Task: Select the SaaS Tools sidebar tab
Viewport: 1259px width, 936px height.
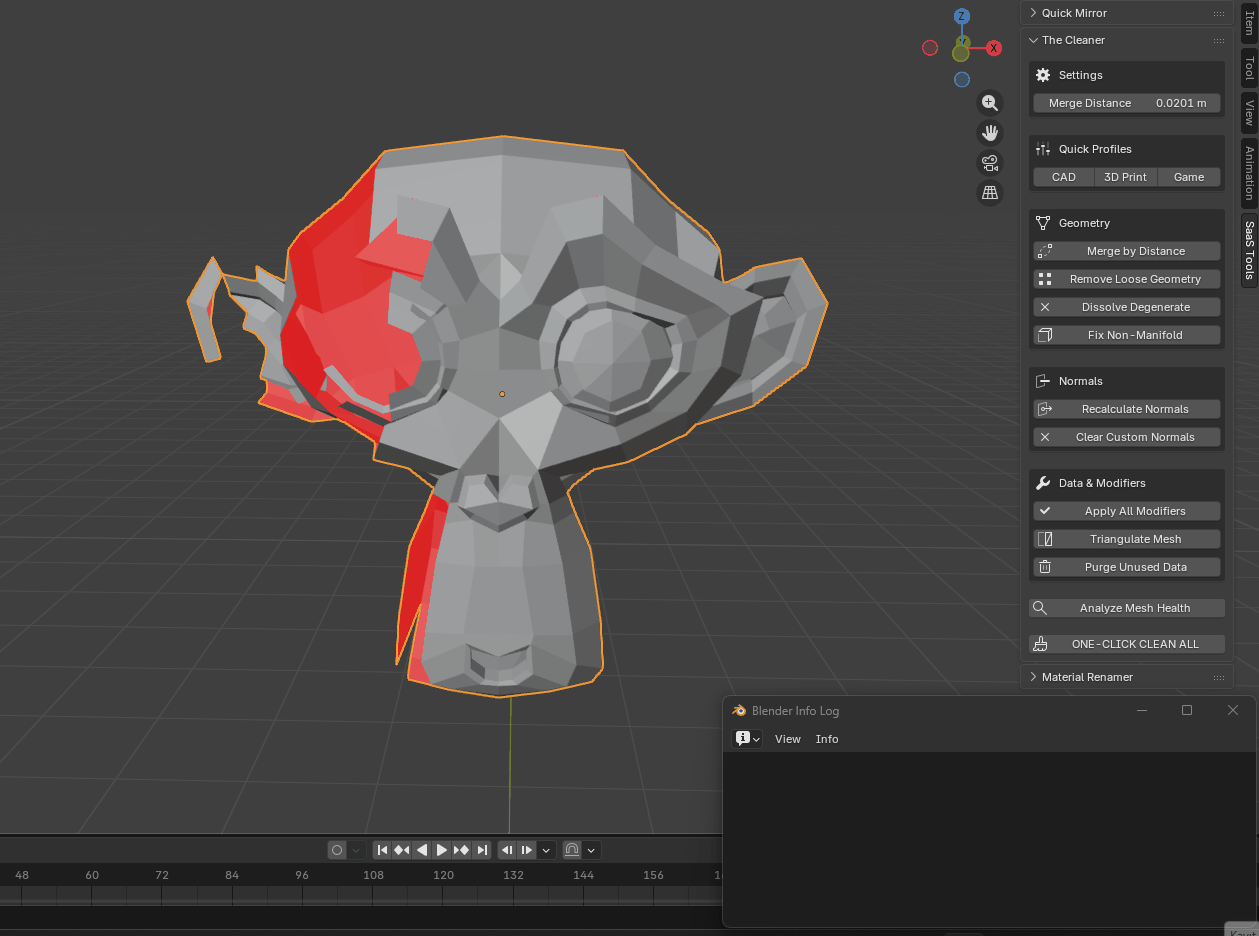Action: pos(1249,250)
